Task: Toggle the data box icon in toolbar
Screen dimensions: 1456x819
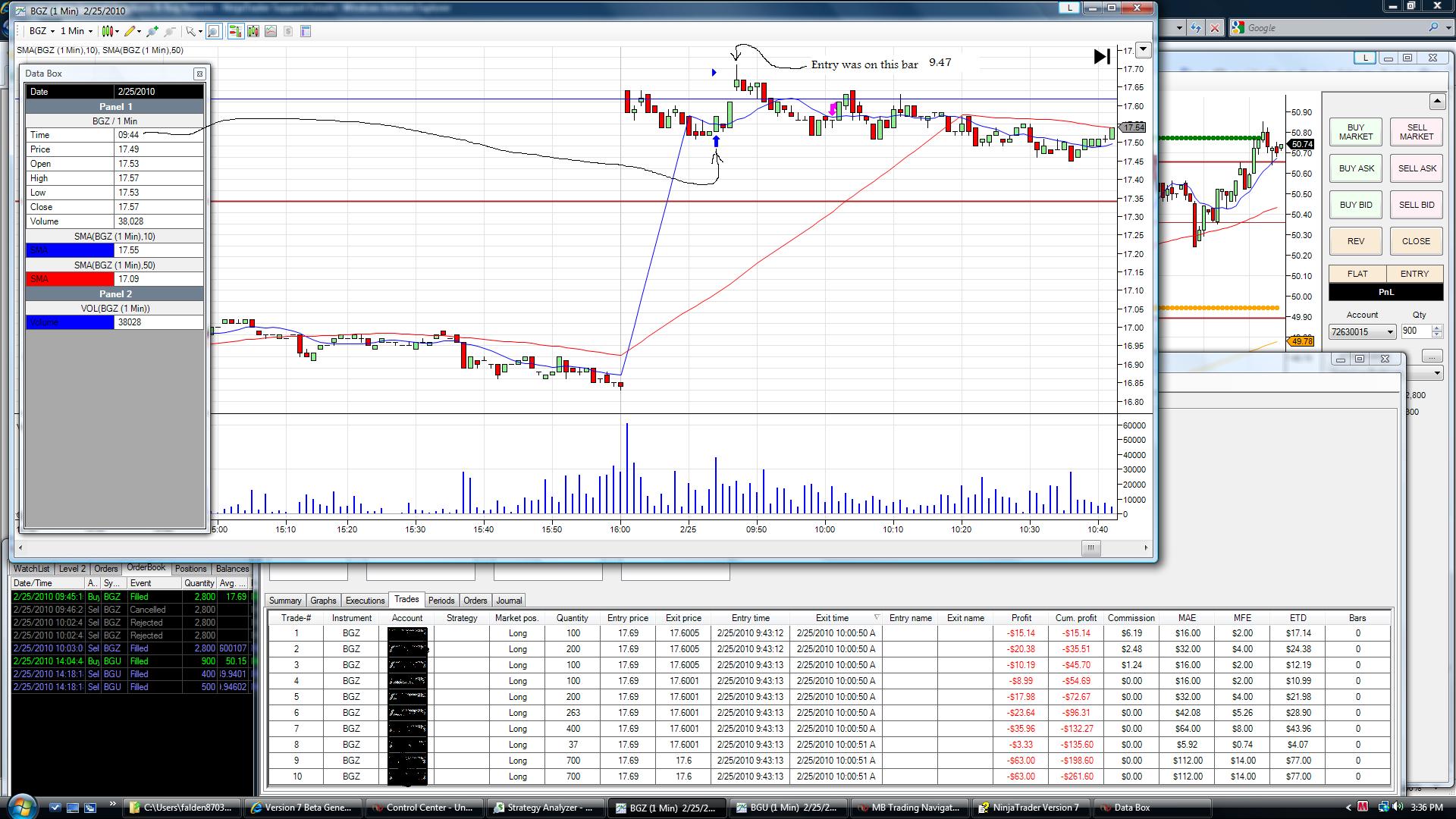Action: pos(214,31)
